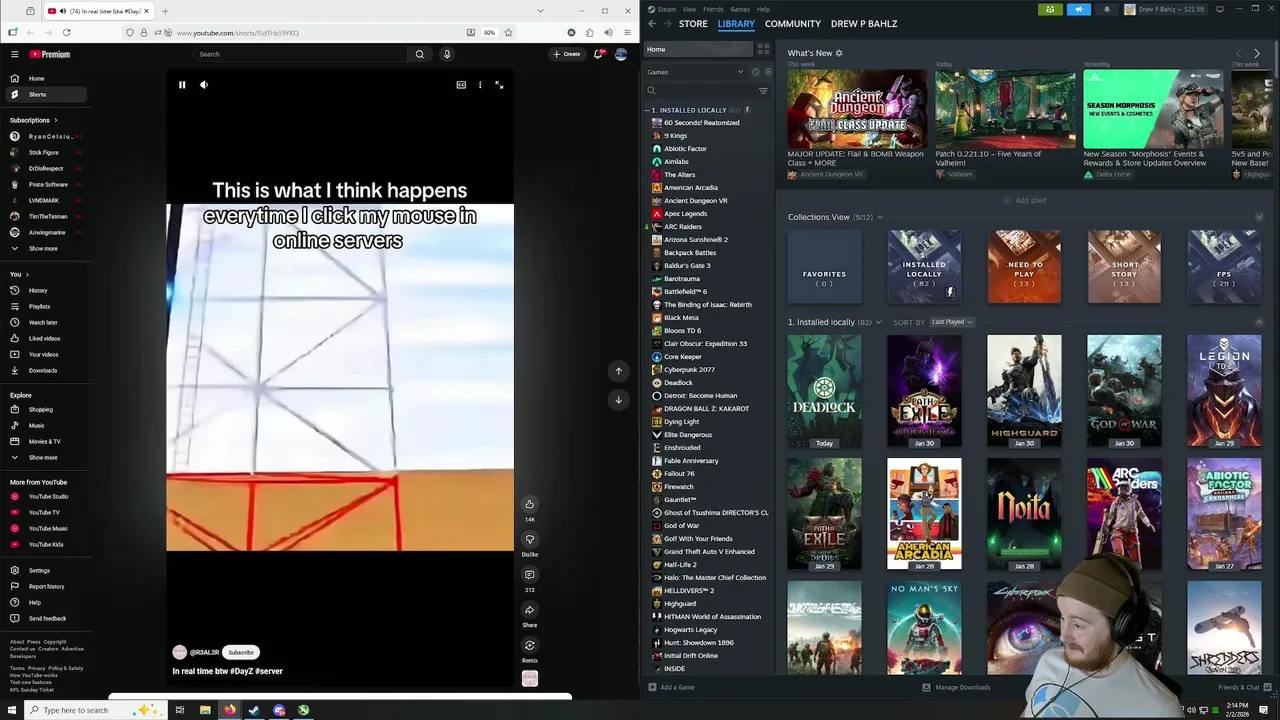Subscribe to the R3AL3R channel

(241, 652)
